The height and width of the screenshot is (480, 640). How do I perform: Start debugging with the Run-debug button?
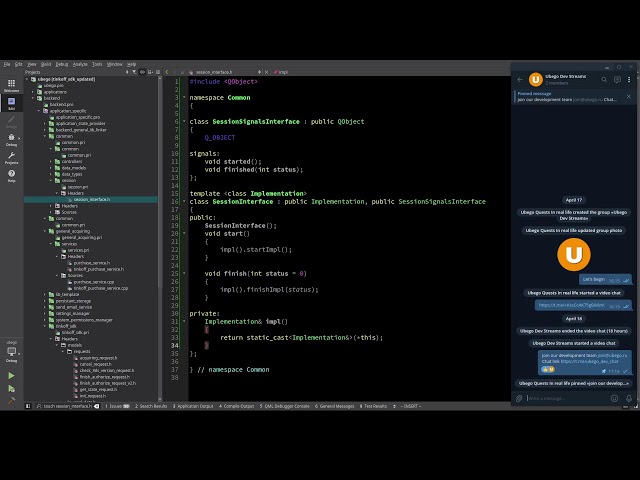click(11, 389)
